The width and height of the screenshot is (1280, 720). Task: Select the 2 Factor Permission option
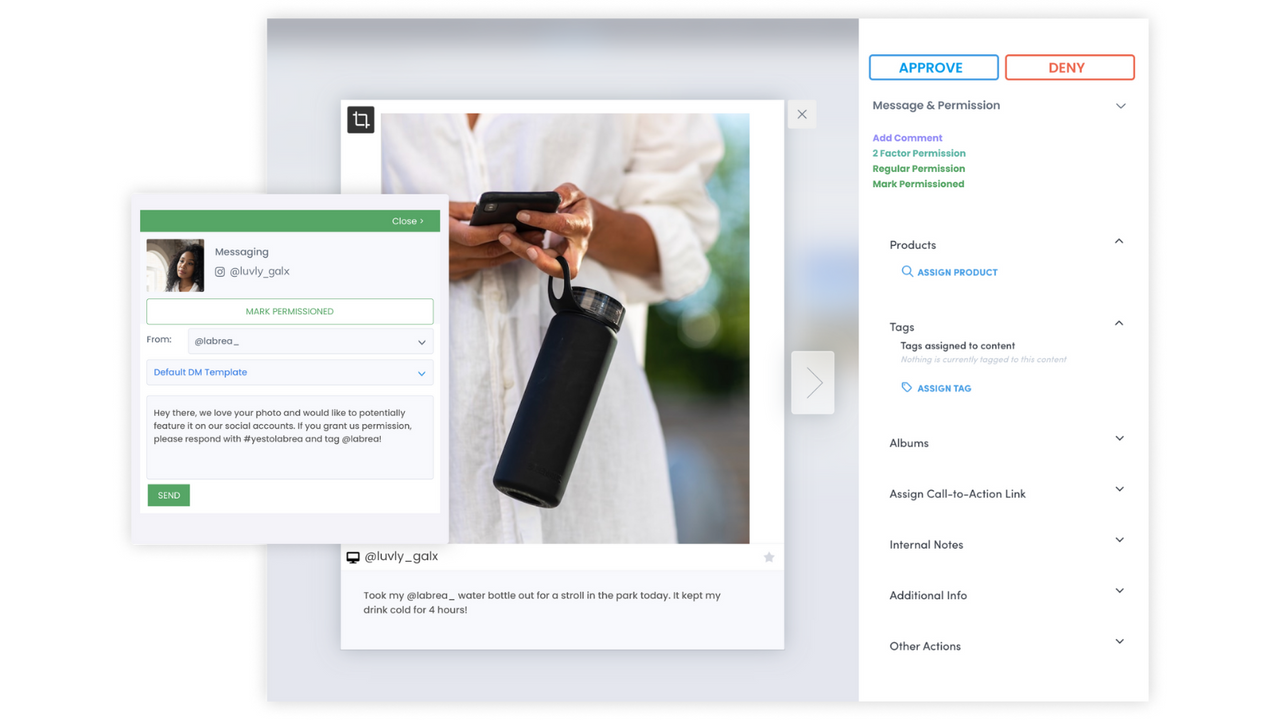pyautogui.click(x=918, y=152)
